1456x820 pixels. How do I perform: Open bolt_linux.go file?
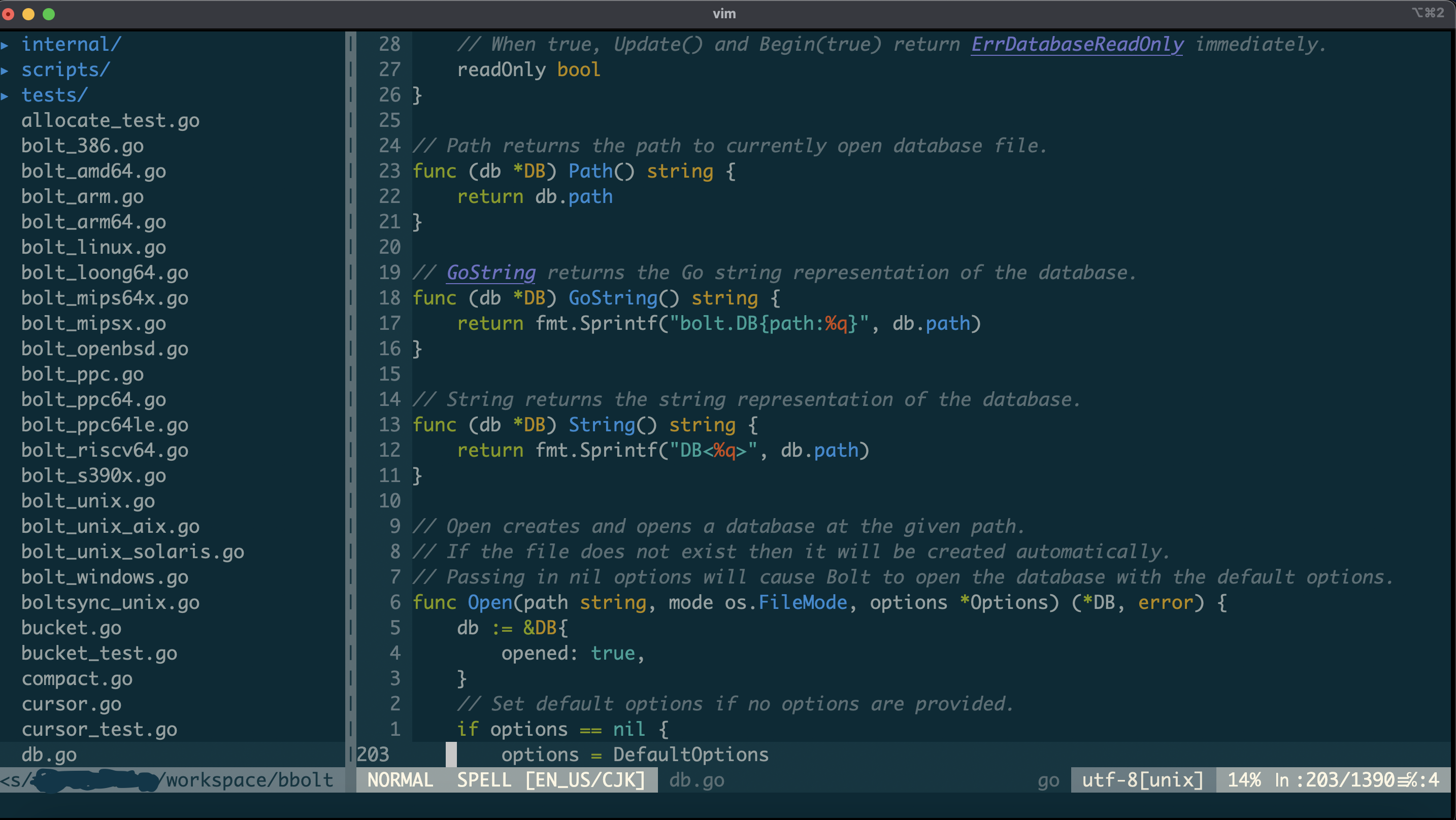[94, 248]
